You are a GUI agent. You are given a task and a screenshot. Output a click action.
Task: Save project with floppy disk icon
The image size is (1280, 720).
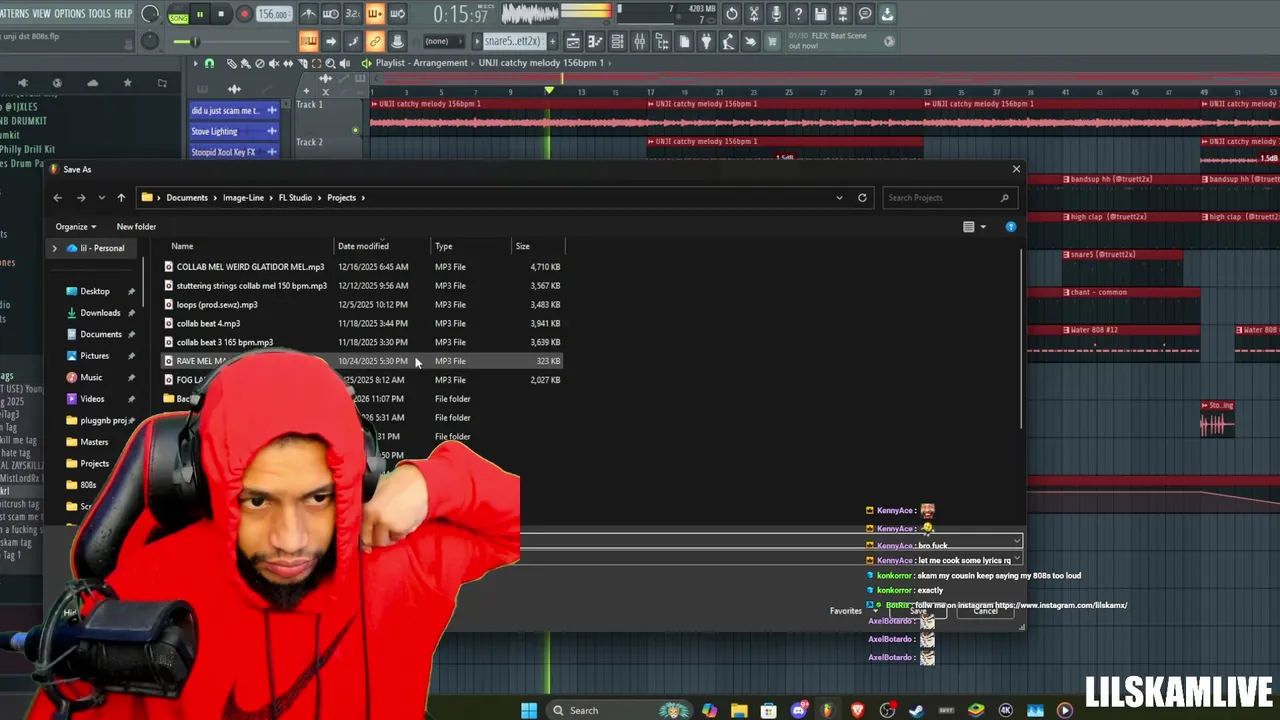tap(821, 14)
